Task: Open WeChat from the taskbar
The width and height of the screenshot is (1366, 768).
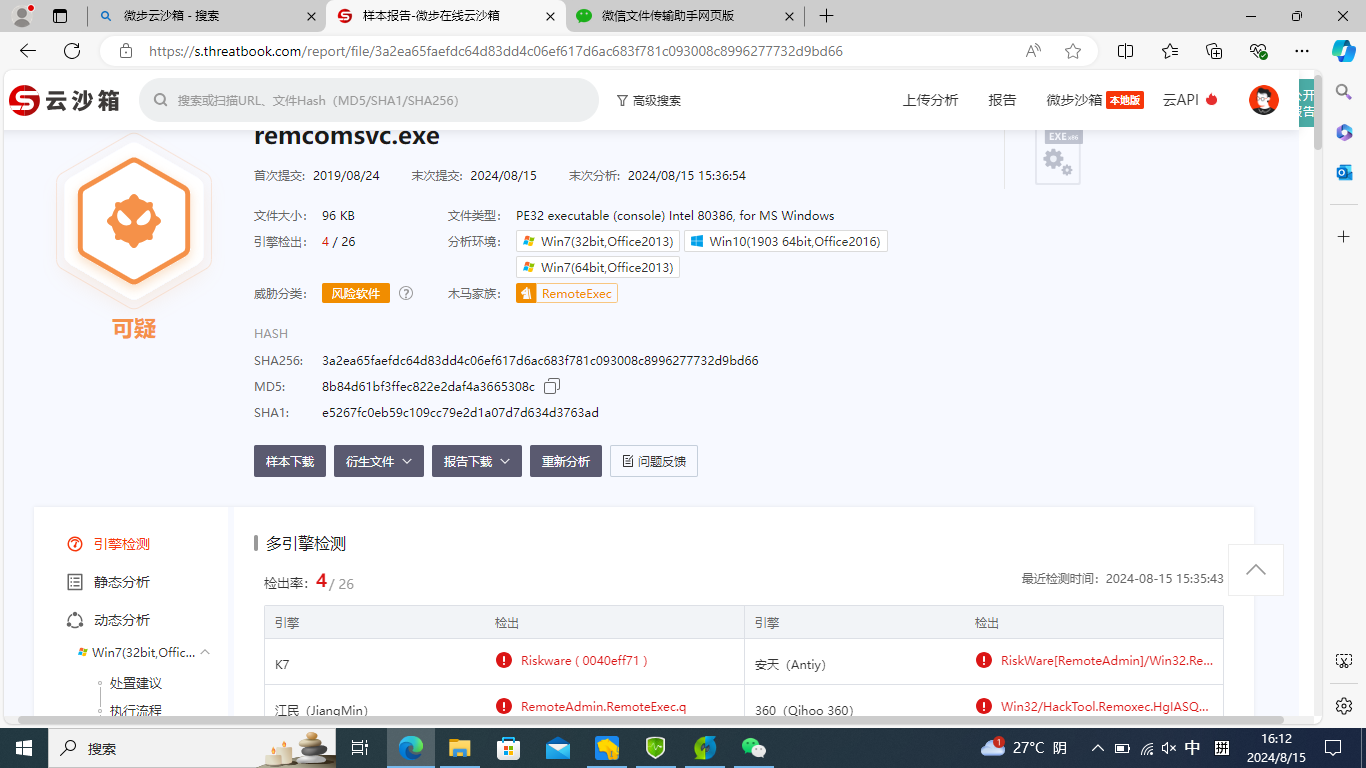Action: (753, 748)
